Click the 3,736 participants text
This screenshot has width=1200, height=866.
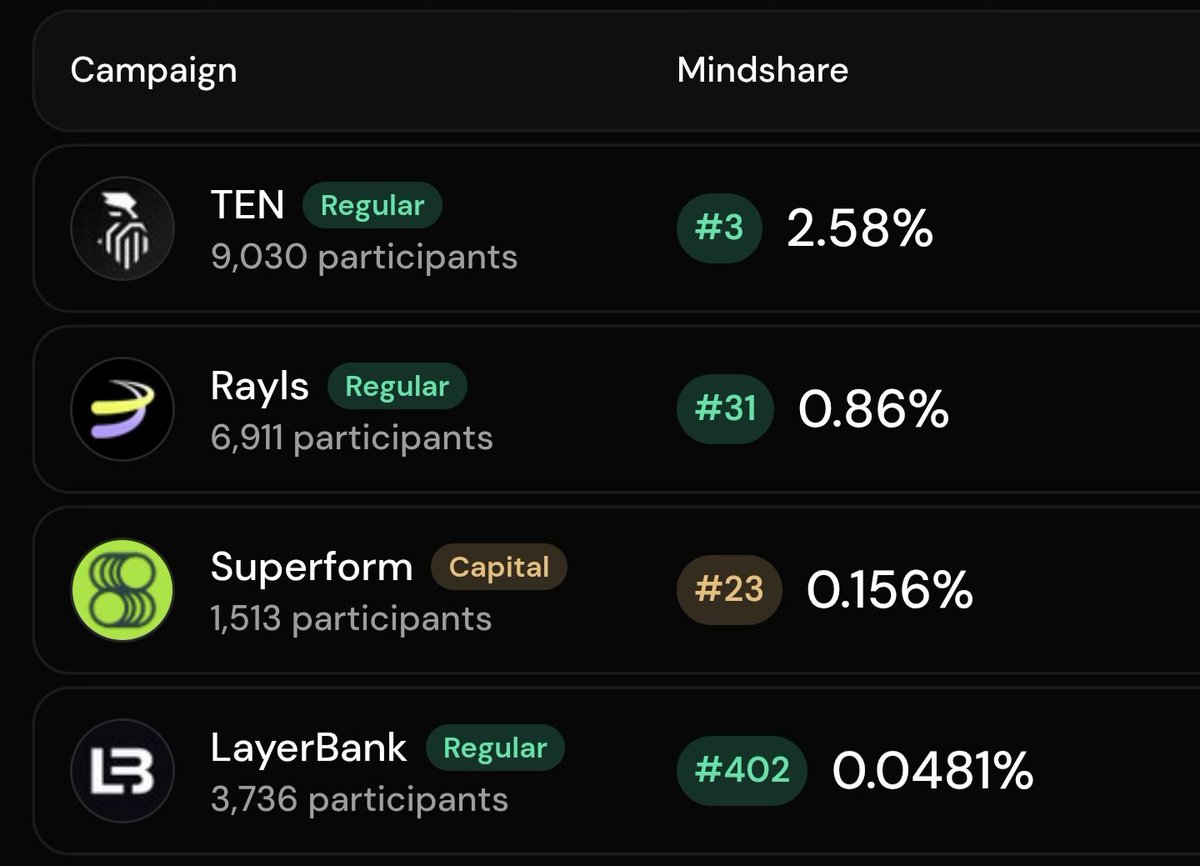359,800
